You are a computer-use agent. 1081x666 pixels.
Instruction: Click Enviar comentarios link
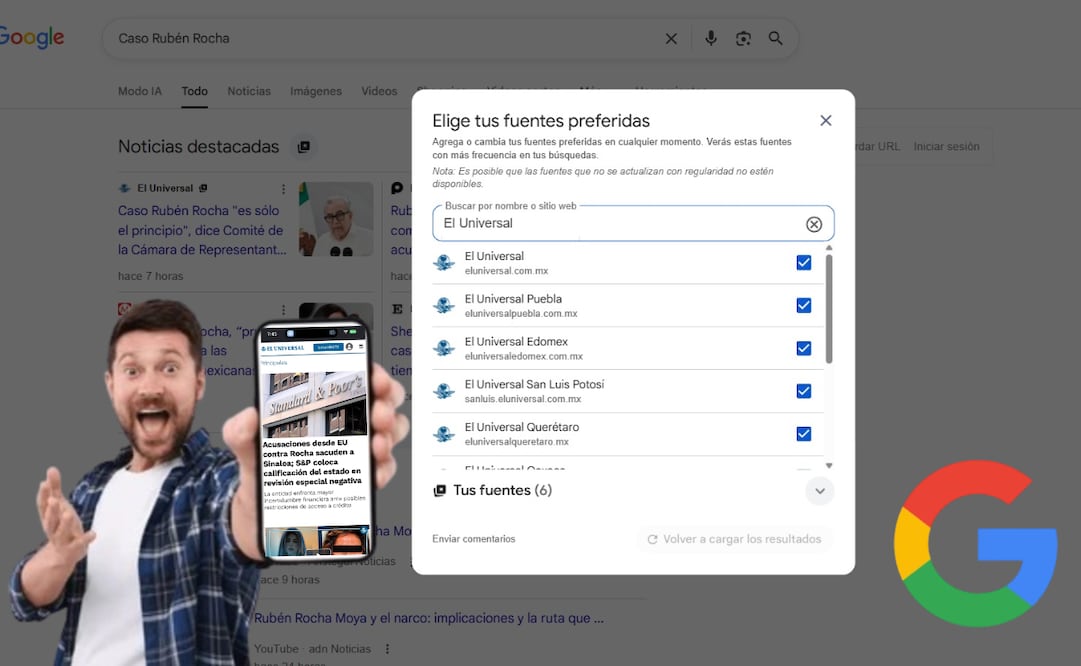(474, 539)
